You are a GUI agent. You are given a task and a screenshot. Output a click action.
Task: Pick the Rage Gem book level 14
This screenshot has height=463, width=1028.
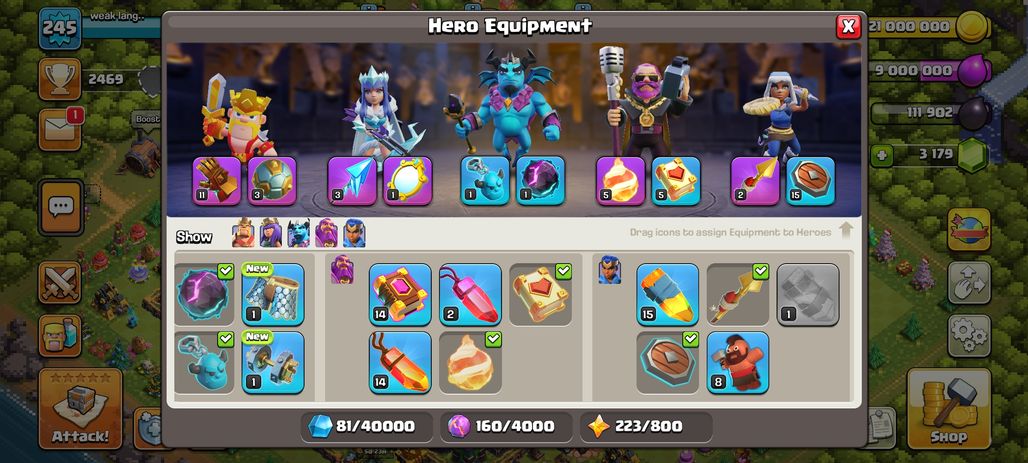400,294
